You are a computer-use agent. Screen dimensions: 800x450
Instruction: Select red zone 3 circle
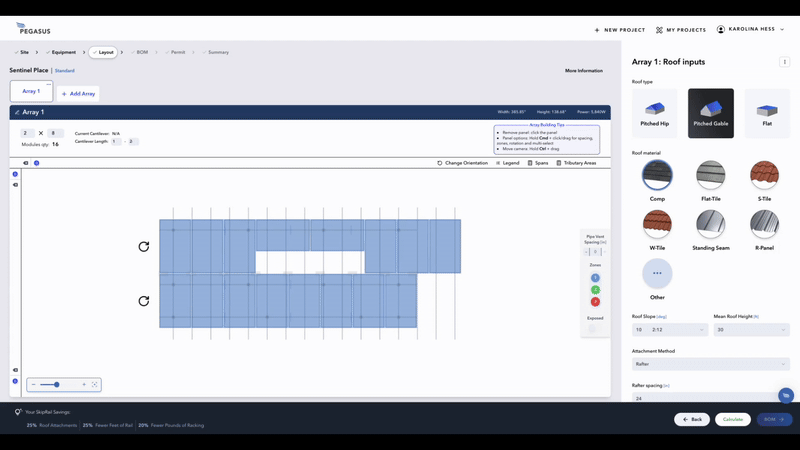point(595,302)
